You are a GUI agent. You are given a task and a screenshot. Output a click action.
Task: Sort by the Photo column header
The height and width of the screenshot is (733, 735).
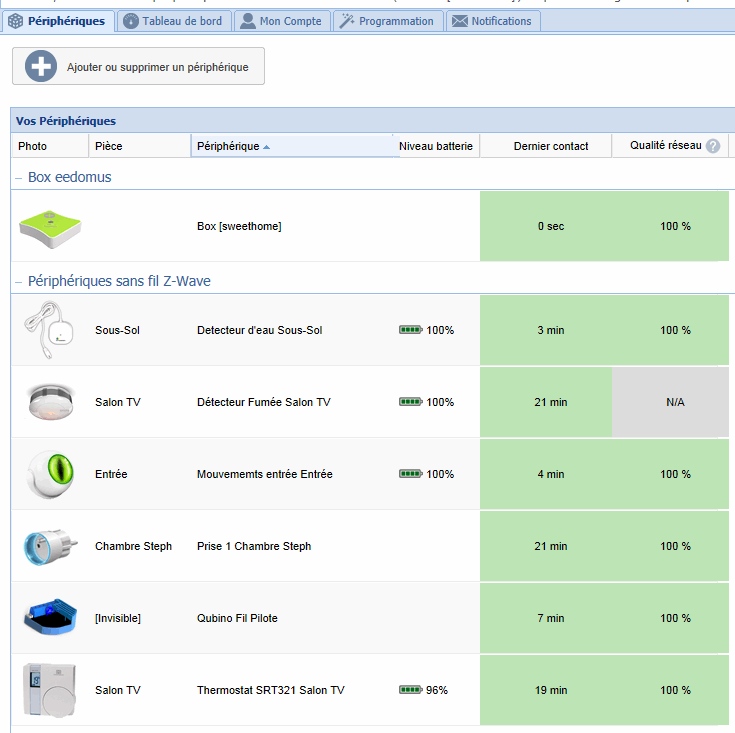pos(50,146)
